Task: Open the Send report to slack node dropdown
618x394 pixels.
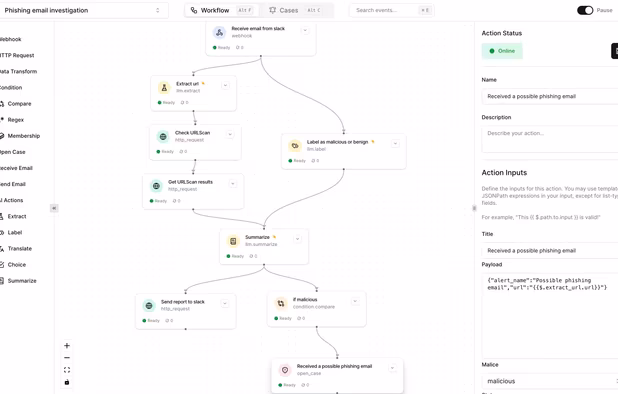Action: click(225, 303)
